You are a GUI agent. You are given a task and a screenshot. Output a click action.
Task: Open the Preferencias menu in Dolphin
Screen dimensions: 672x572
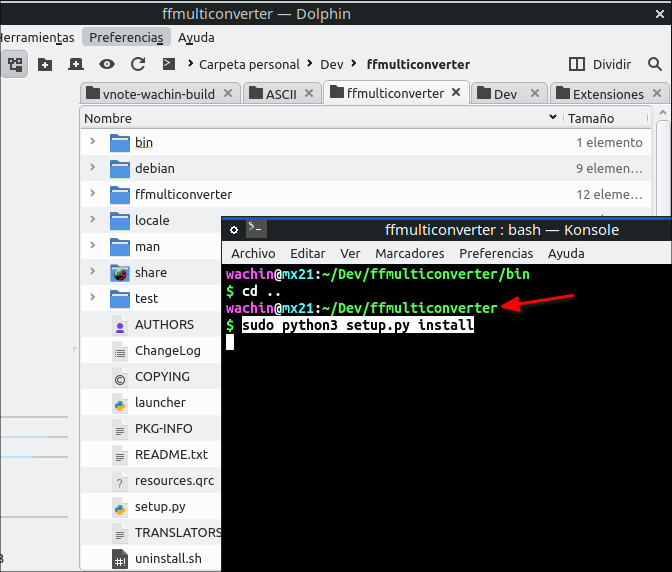point(126,37)
